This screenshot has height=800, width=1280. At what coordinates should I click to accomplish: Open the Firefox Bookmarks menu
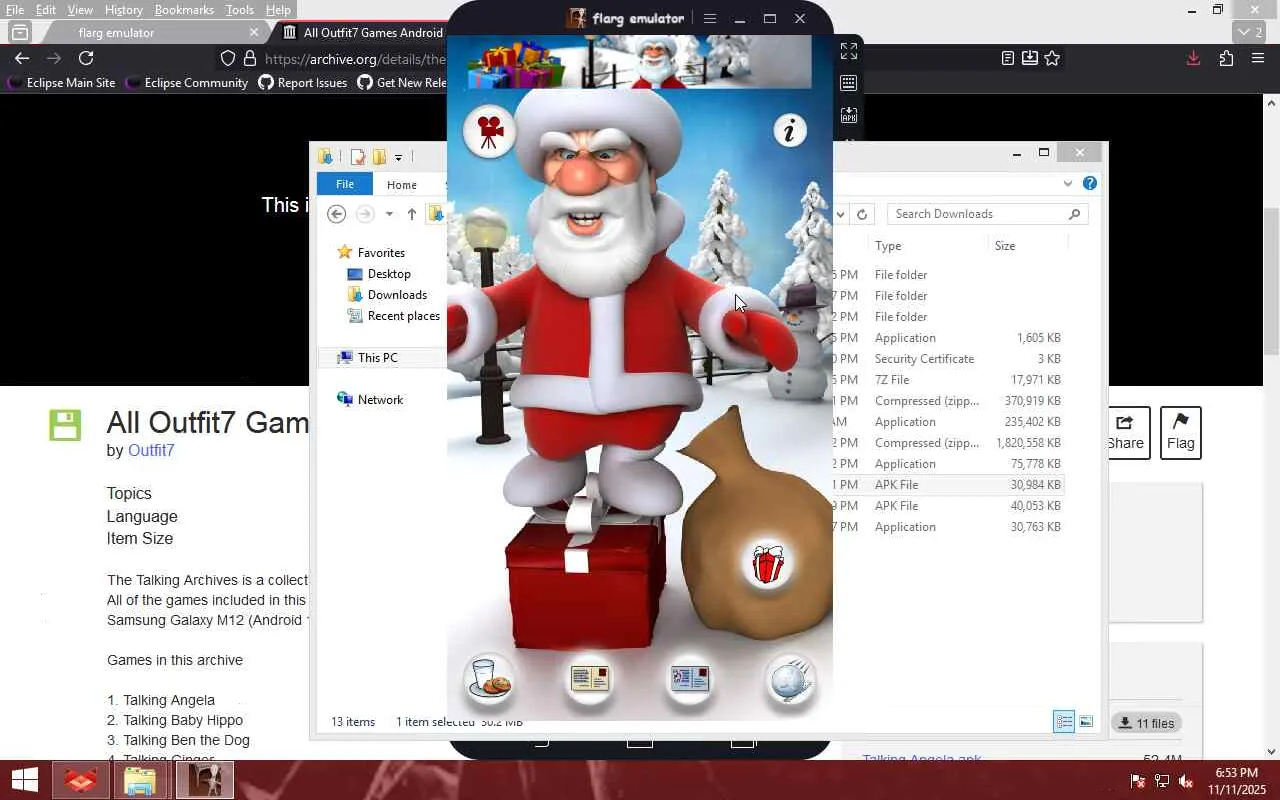(x=184, y=10)
